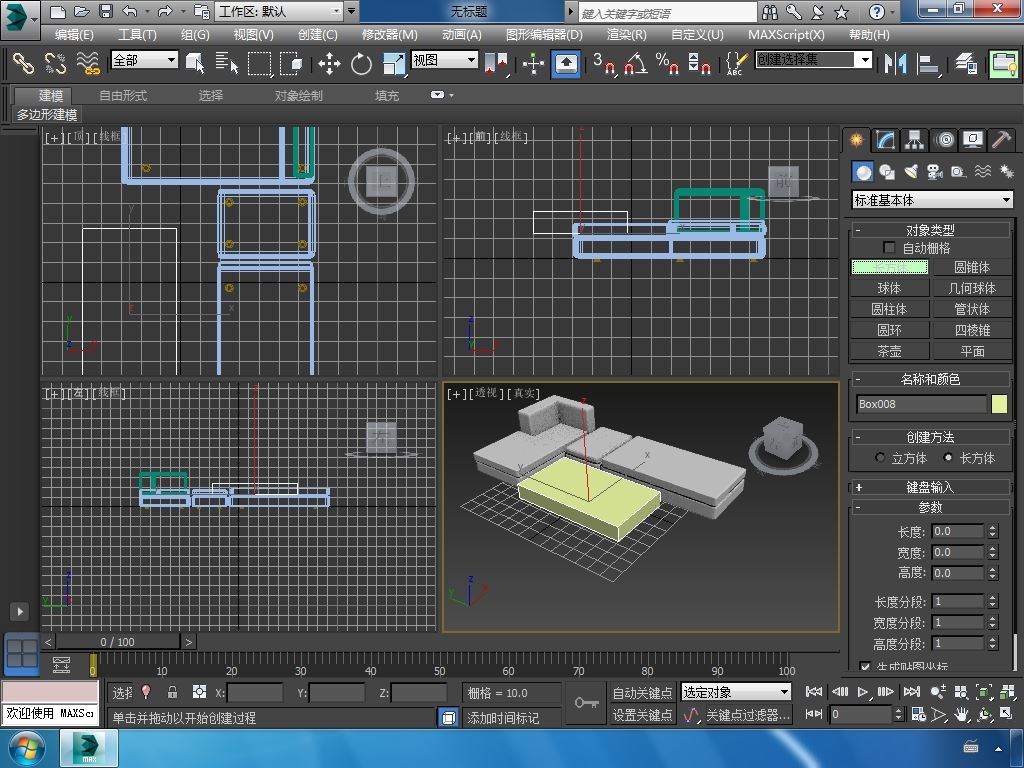Image resolution: width=1024 pixels, height=768 pixels.
Task: Click the 自动关键点 button
Action: tap(642, 692)
